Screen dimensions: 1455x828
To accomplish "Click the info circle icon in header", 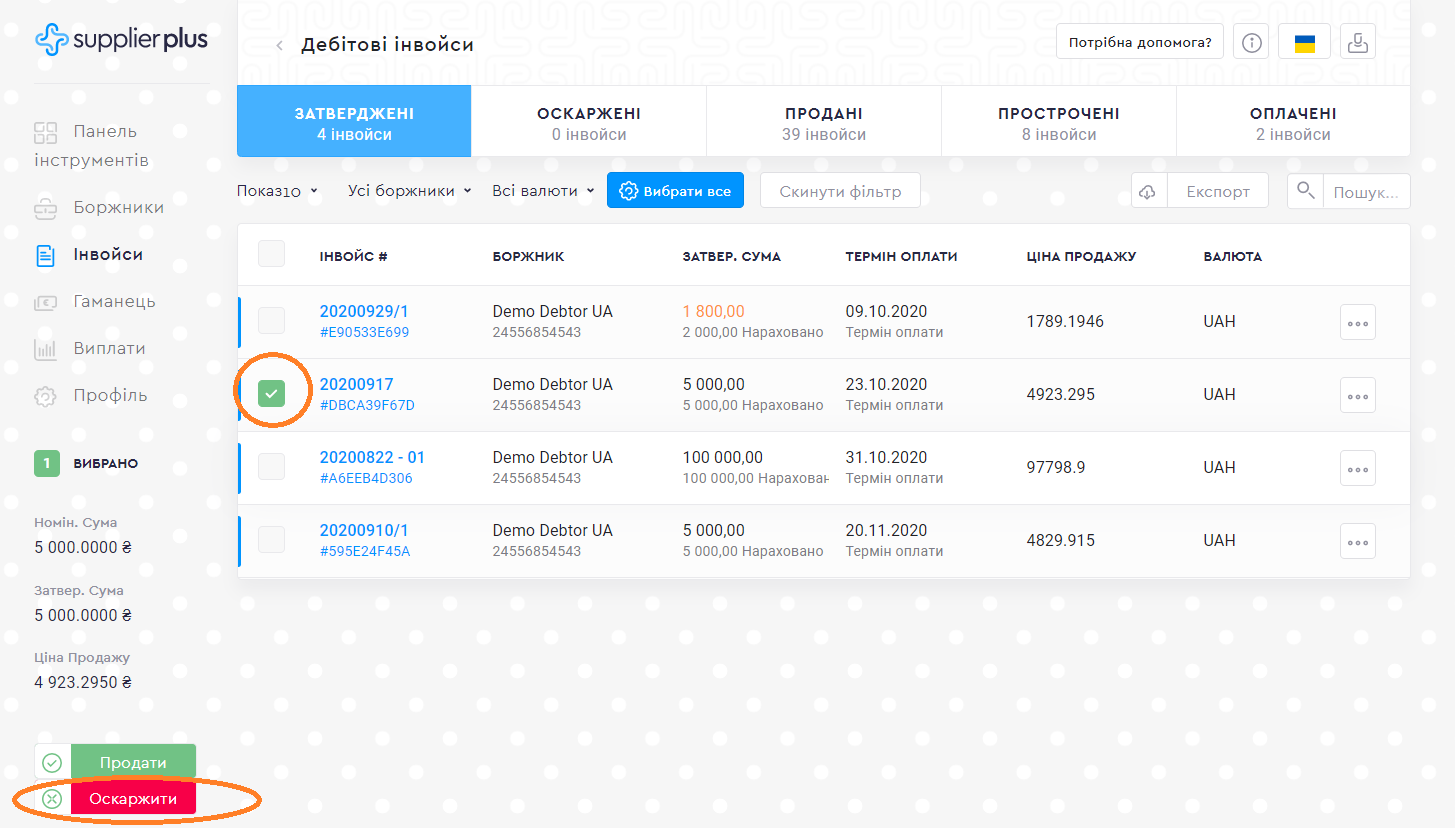I will (x=1252, y=43).
